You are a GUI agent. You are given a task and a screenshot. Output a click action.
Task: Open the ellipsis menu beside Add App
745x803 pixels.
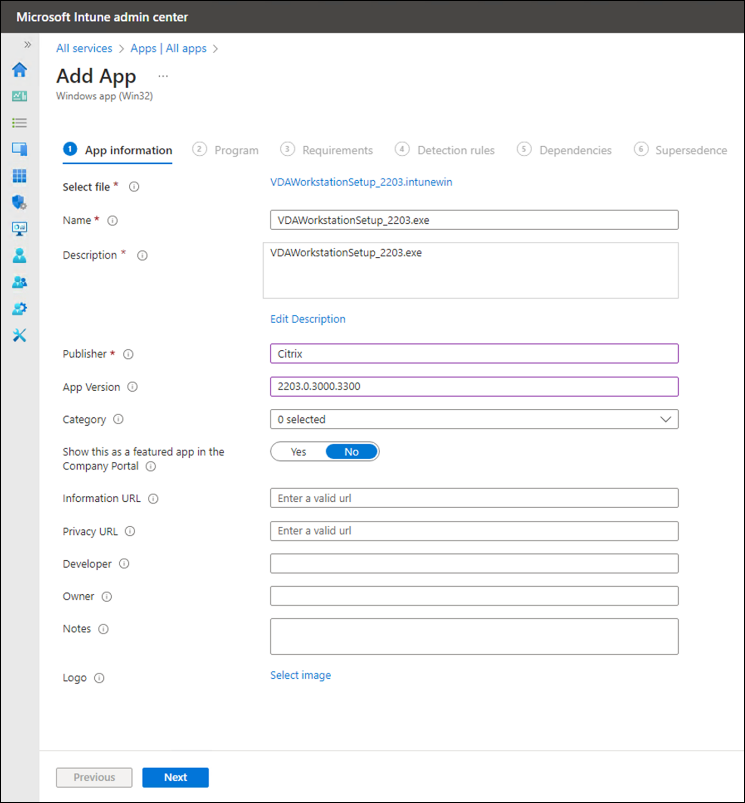[x=163, y=76]
